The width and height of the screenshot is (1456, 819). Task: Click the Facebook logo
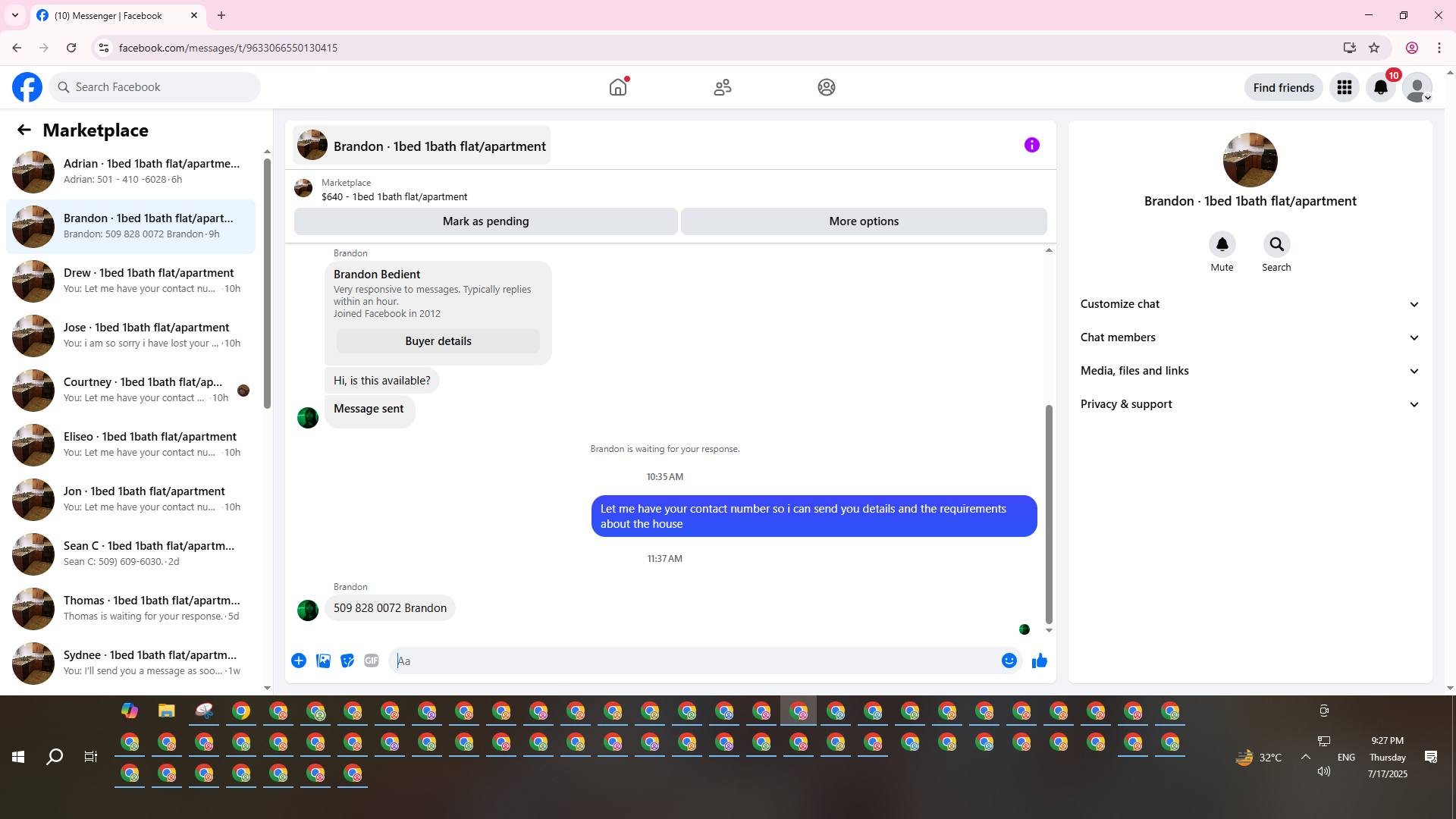point(27,87)
